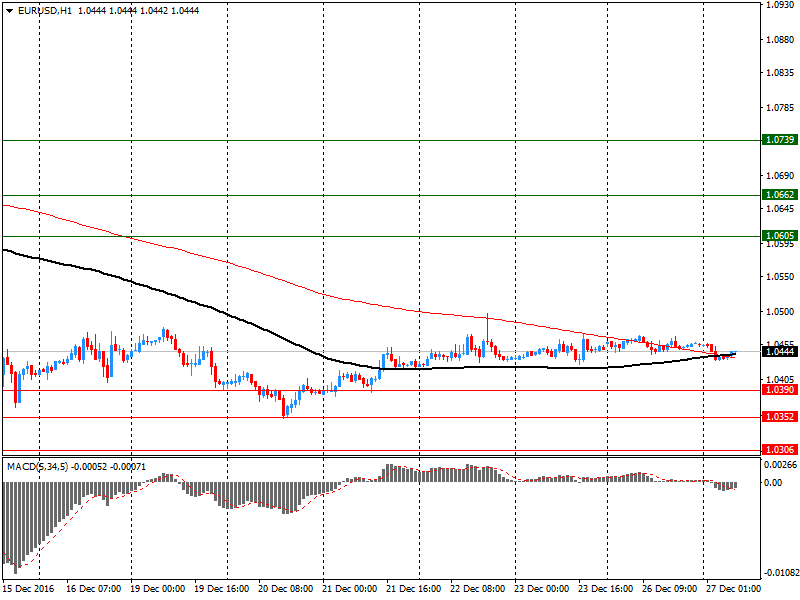Click the 21 Dec 16:00 time axis label
Viewport: 800px width, 600px height.
(x=414, y=589)
